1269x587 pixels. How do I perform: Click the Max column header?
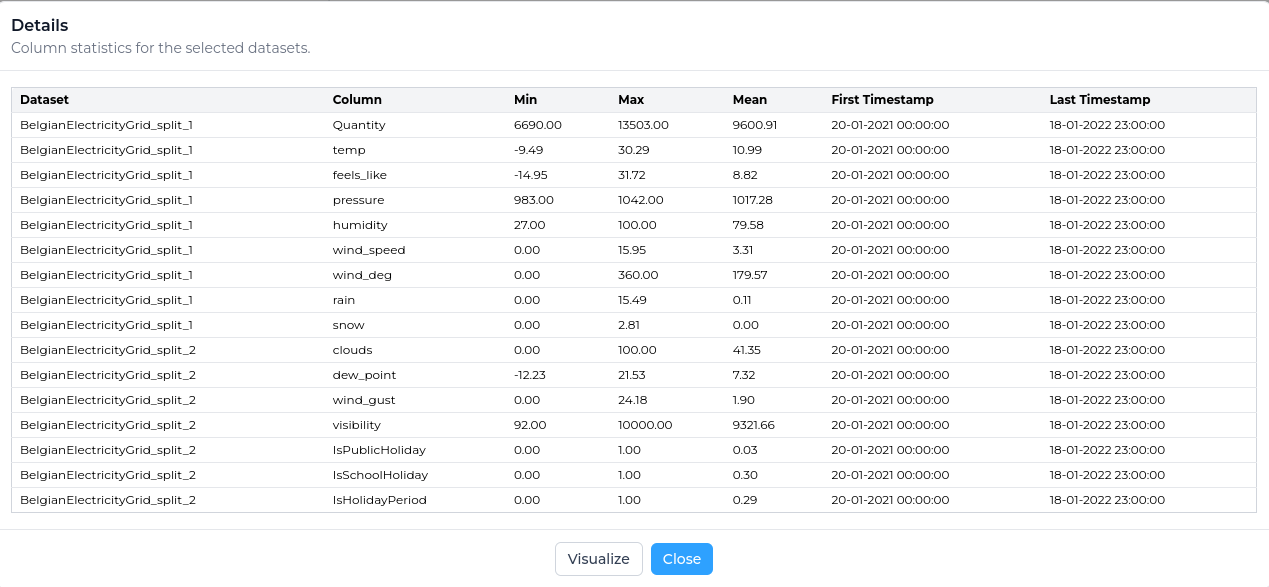(x=631, y=100)
